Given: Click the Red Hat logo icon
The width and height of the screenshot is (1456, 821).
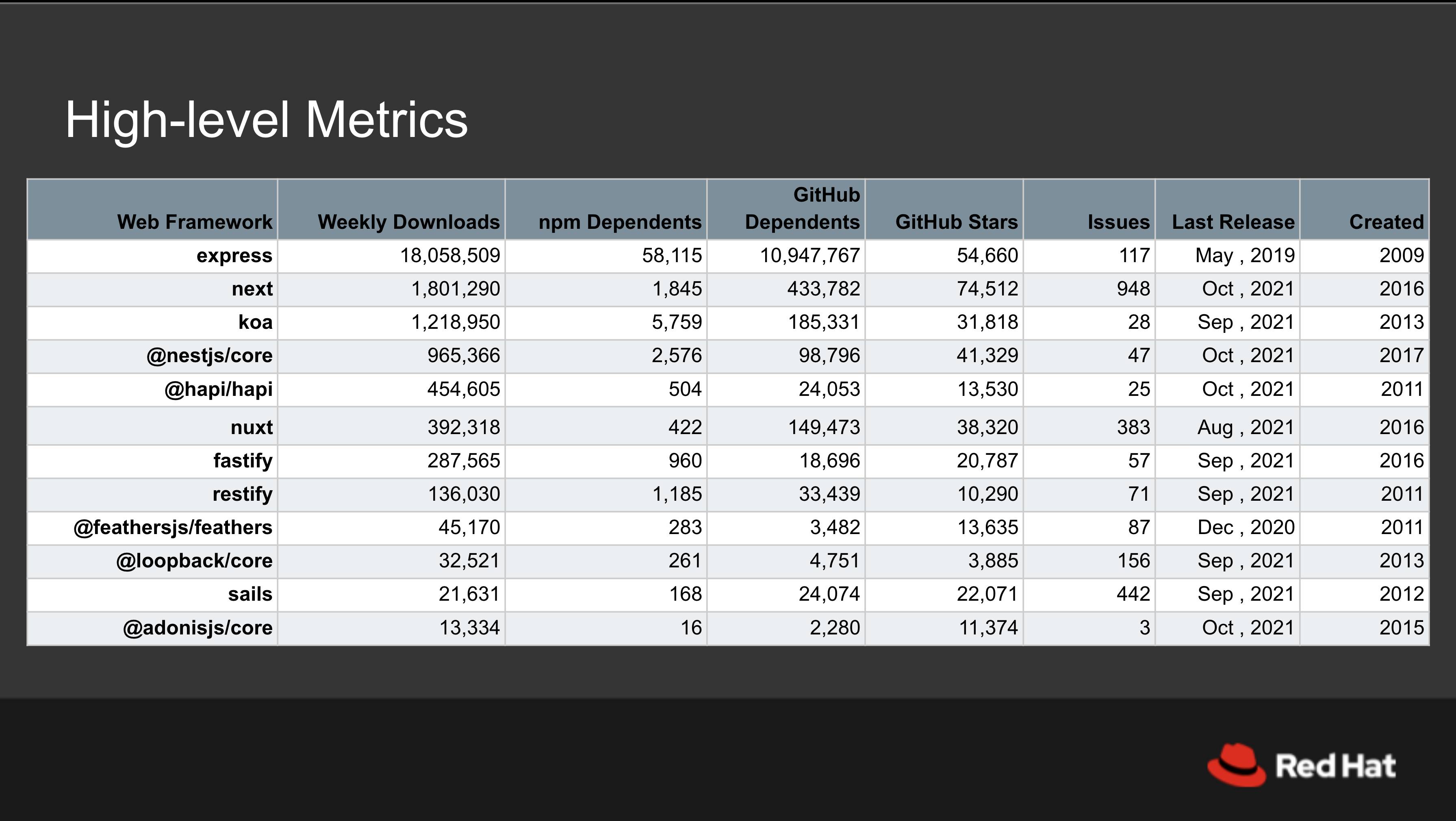Looking at the screenshot, I should [x=1236, y=765].
